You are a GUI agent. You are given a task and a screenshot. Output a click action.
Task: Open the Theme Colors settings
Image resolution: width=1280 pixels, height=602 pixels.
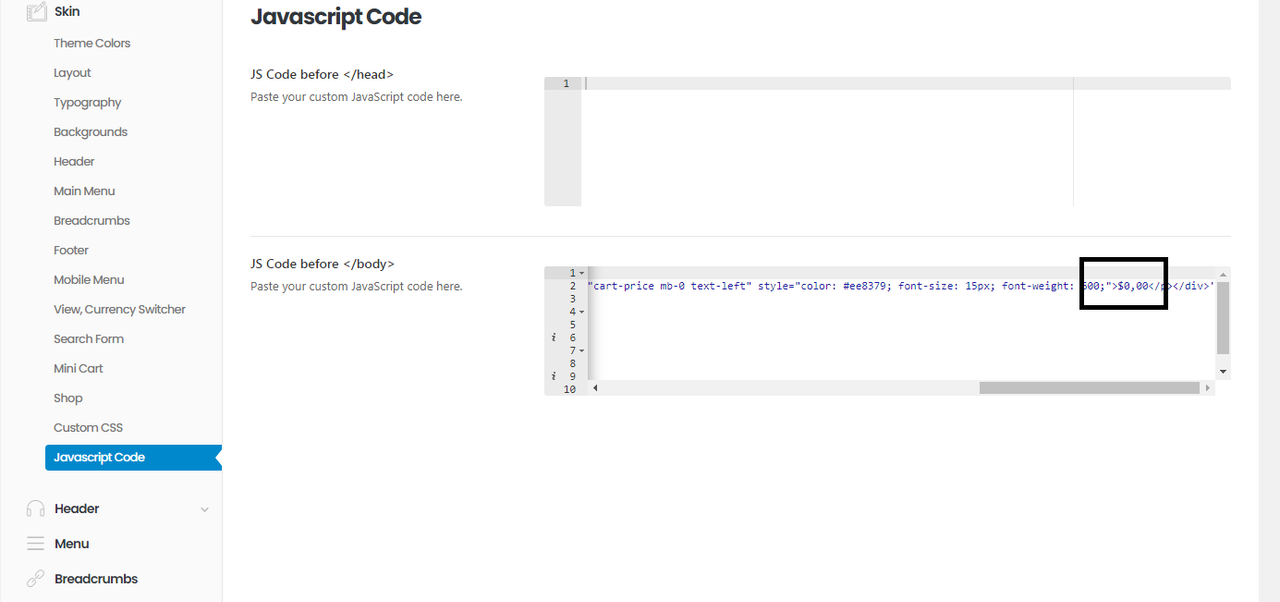click(x=92, y=44)
